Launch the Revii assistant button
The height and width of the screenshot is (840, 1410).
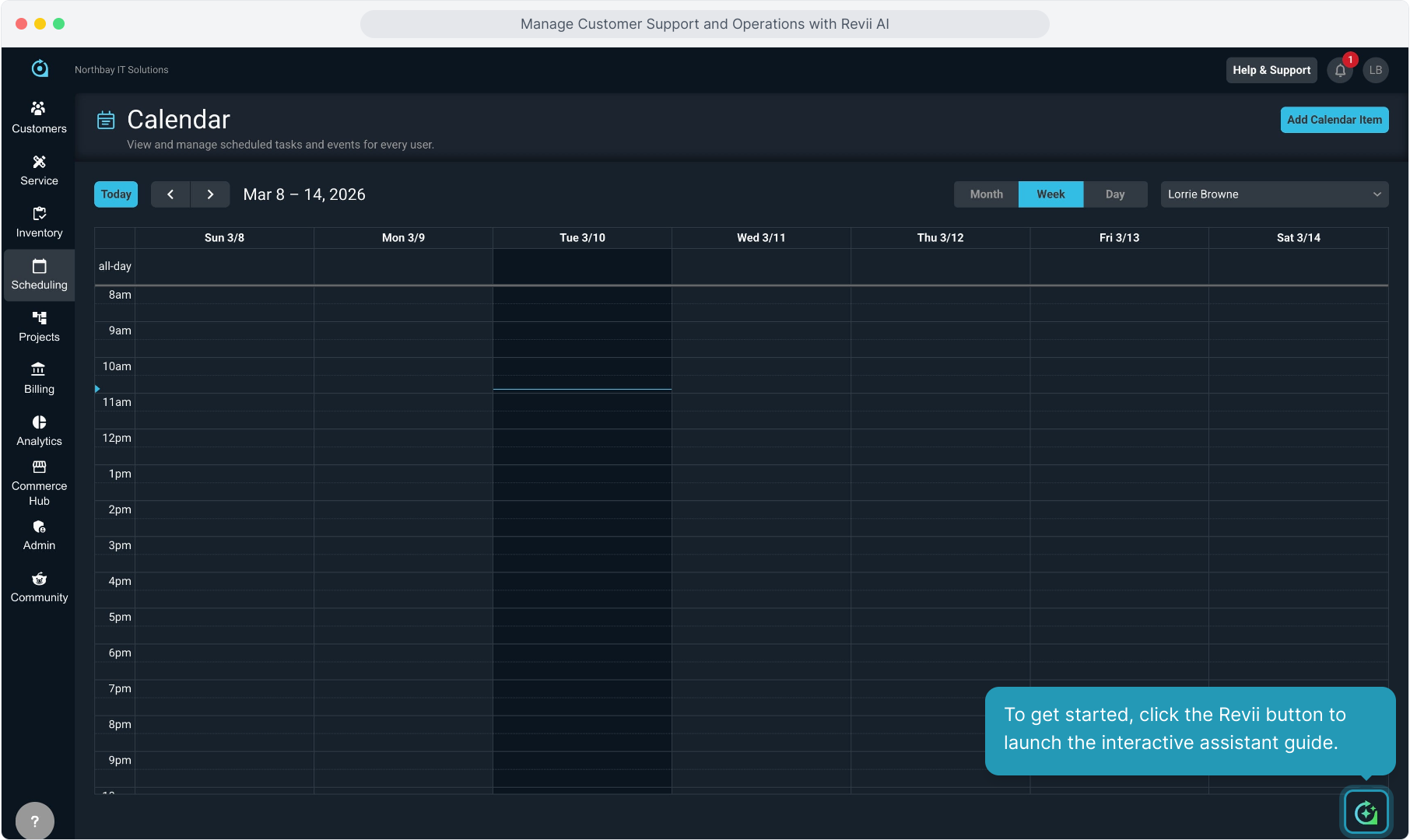pyautogui.click(x=1366, y=812)
